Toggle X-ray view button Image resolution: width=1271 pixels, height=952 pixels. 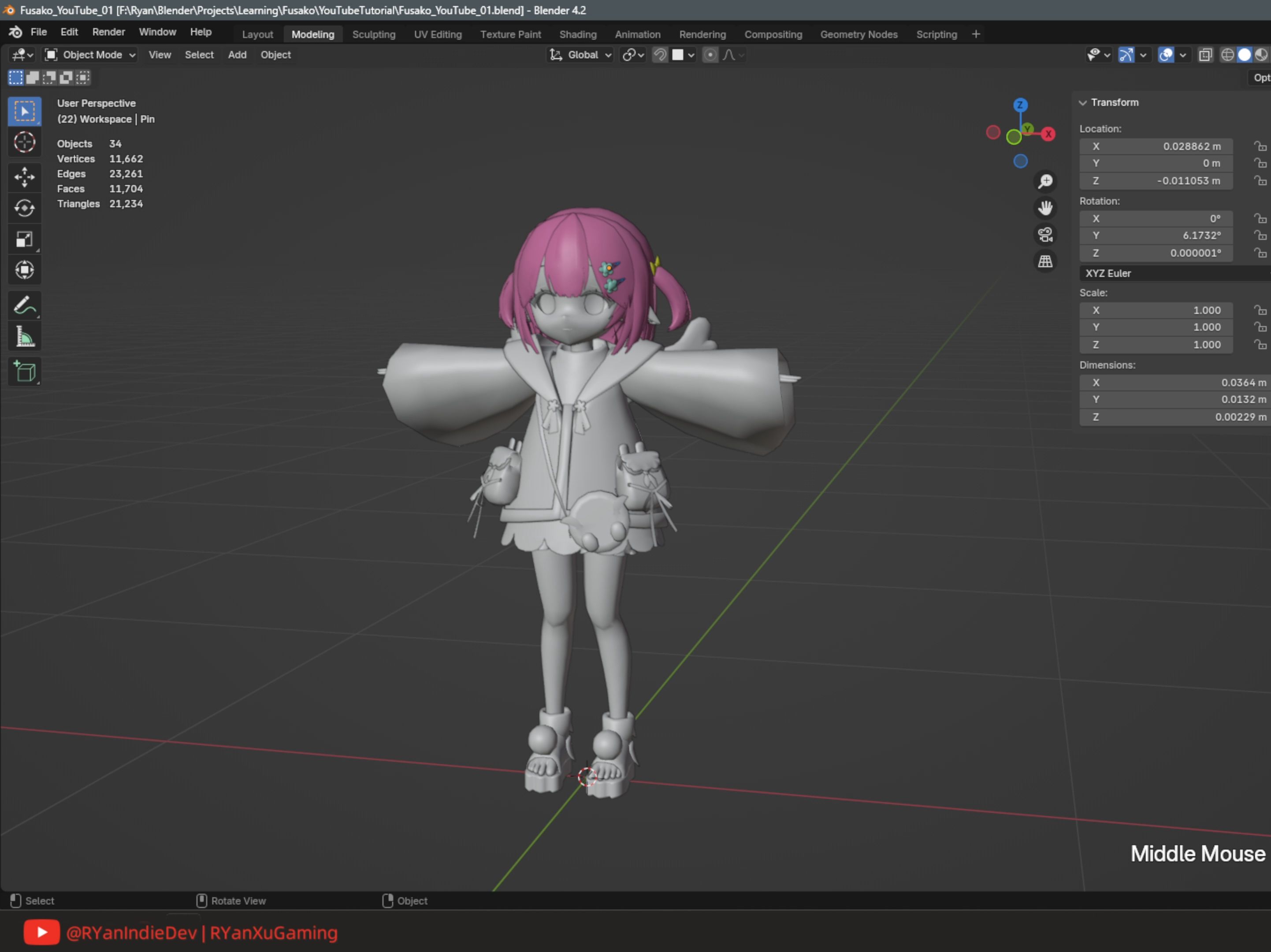point(1205,55)
